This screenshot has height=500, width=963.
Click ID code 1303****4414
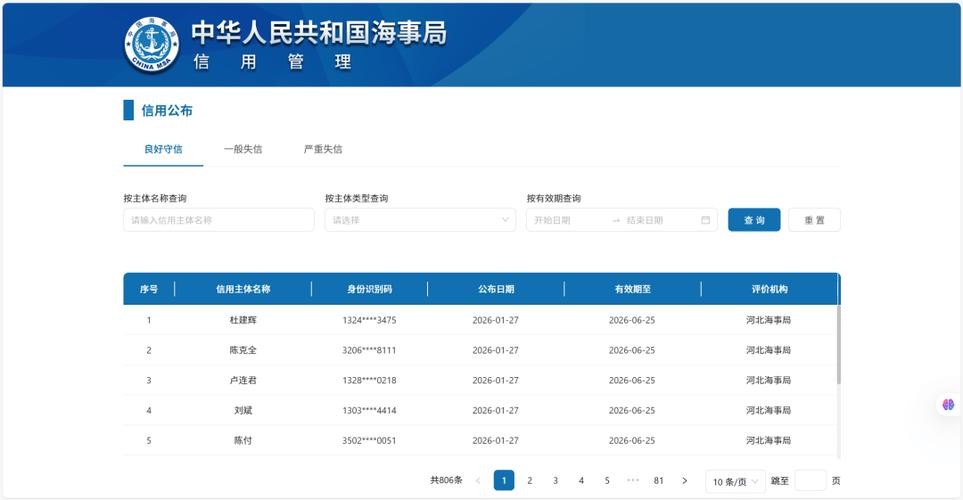pos(369,410)
